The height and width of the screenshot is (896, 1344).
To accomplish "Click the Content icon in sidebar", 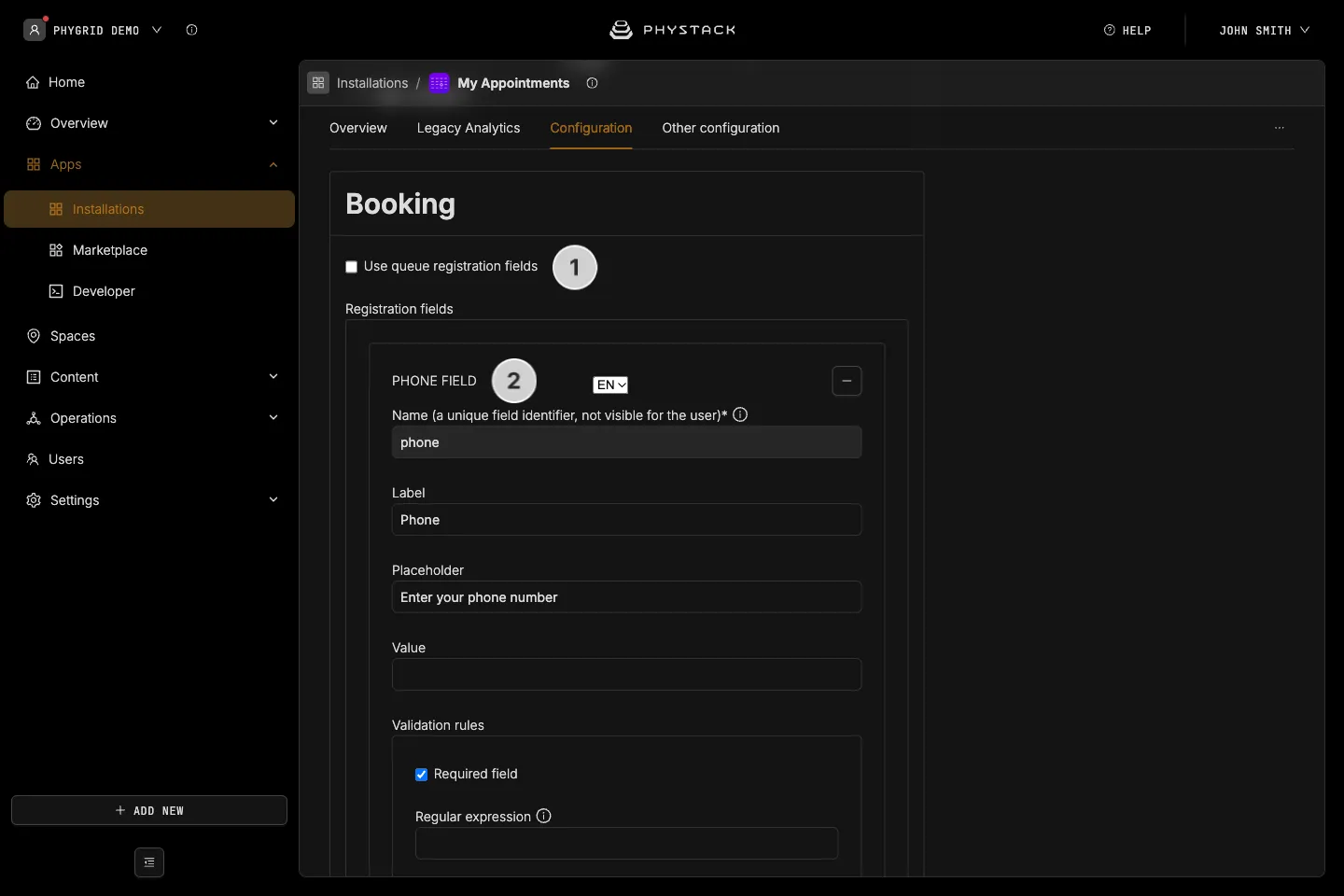I will (x=34, y=377).
